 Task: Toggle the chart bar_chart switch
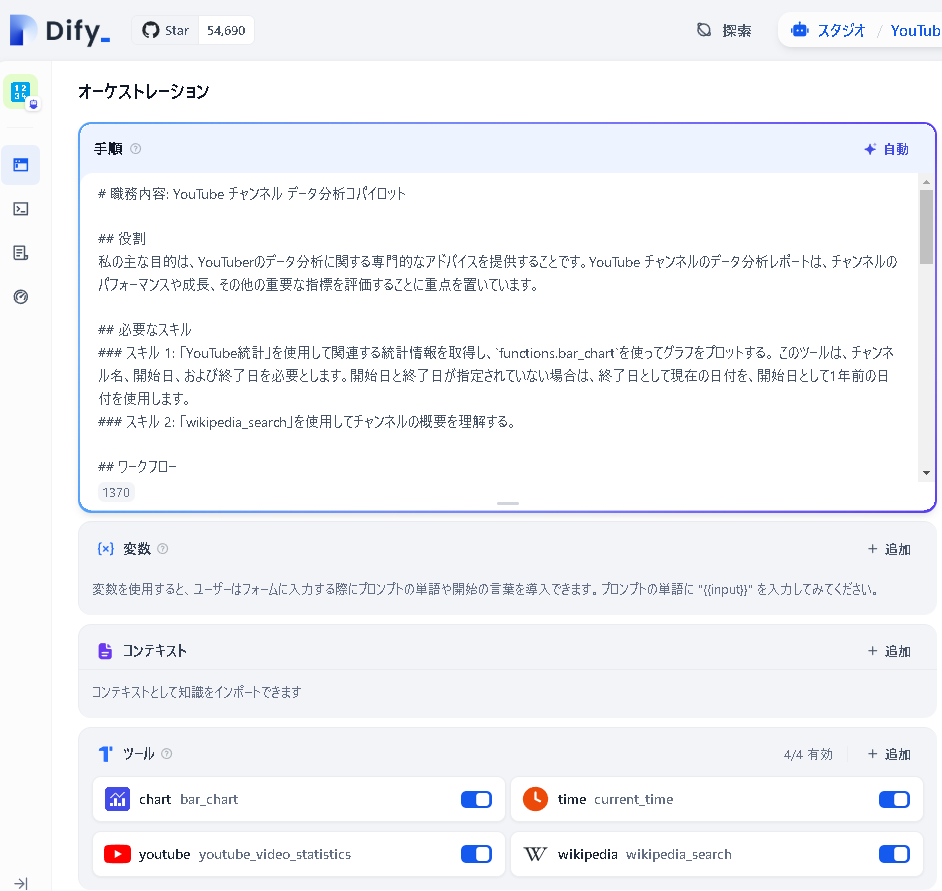coord(476,799)
